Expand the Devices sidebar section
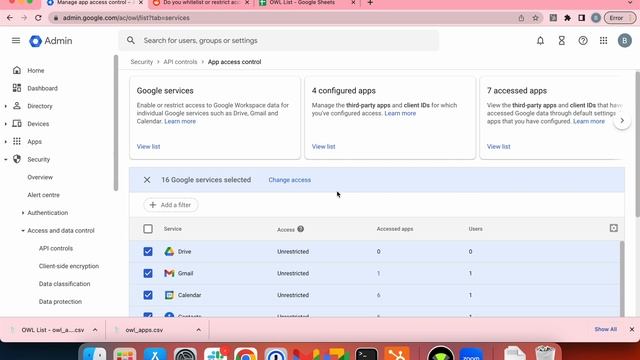The image size is (640, 360). click(x=6, y=124)
